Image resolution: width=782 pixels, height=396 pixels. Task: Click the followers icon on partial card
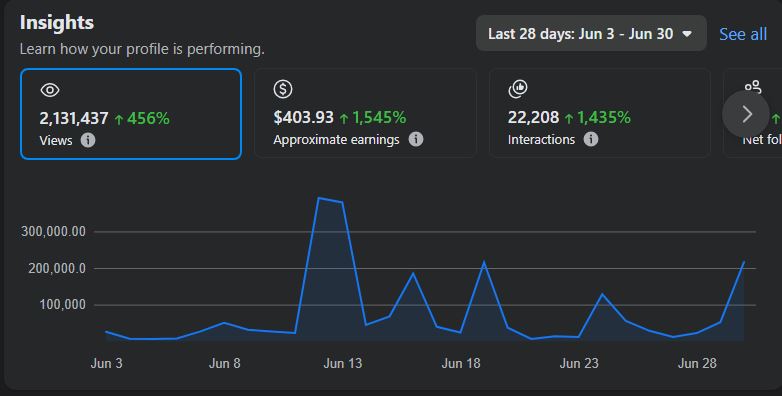[753, 86]
